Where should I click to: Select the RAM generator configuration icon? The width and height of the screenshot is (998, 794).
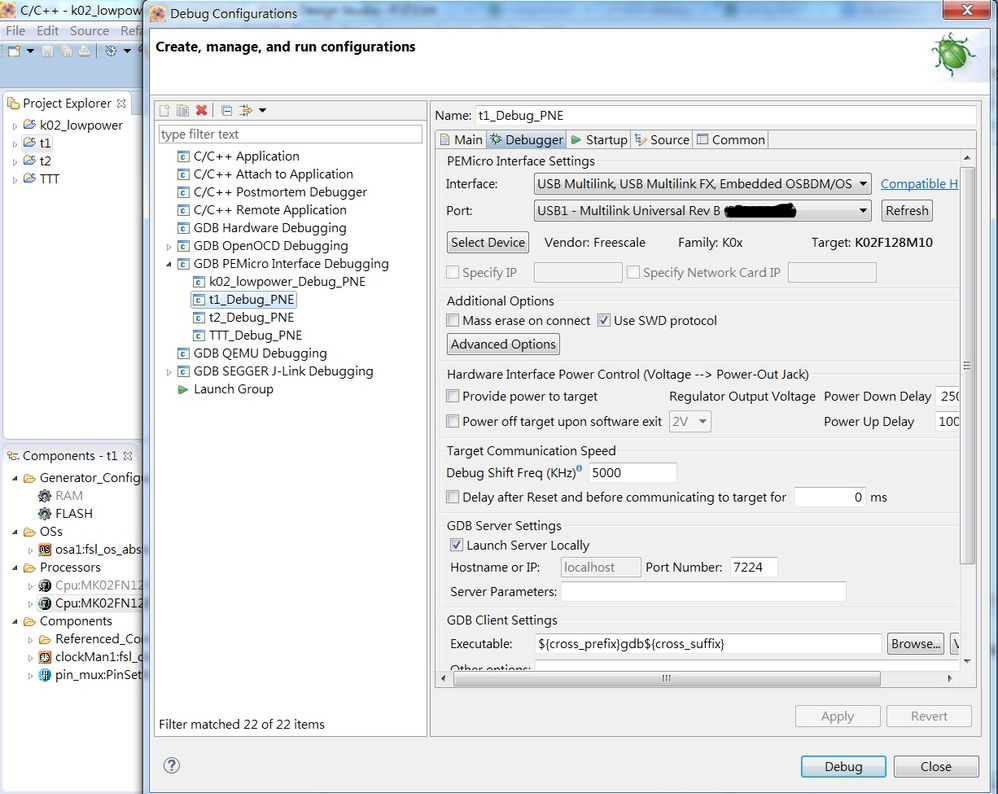pyautogui.click(x=45, y=495)
